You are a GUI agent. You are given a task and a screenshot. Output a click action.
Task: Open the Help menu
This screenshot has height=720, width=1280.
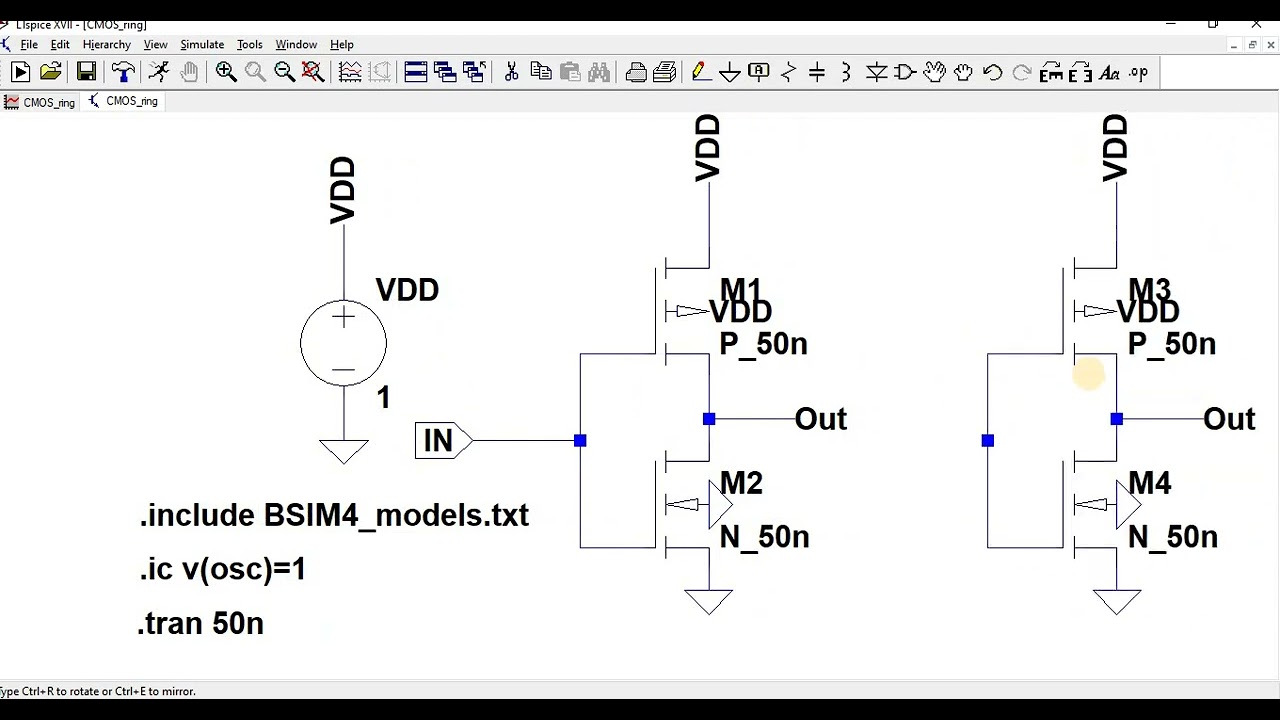[x=342, y=44]
